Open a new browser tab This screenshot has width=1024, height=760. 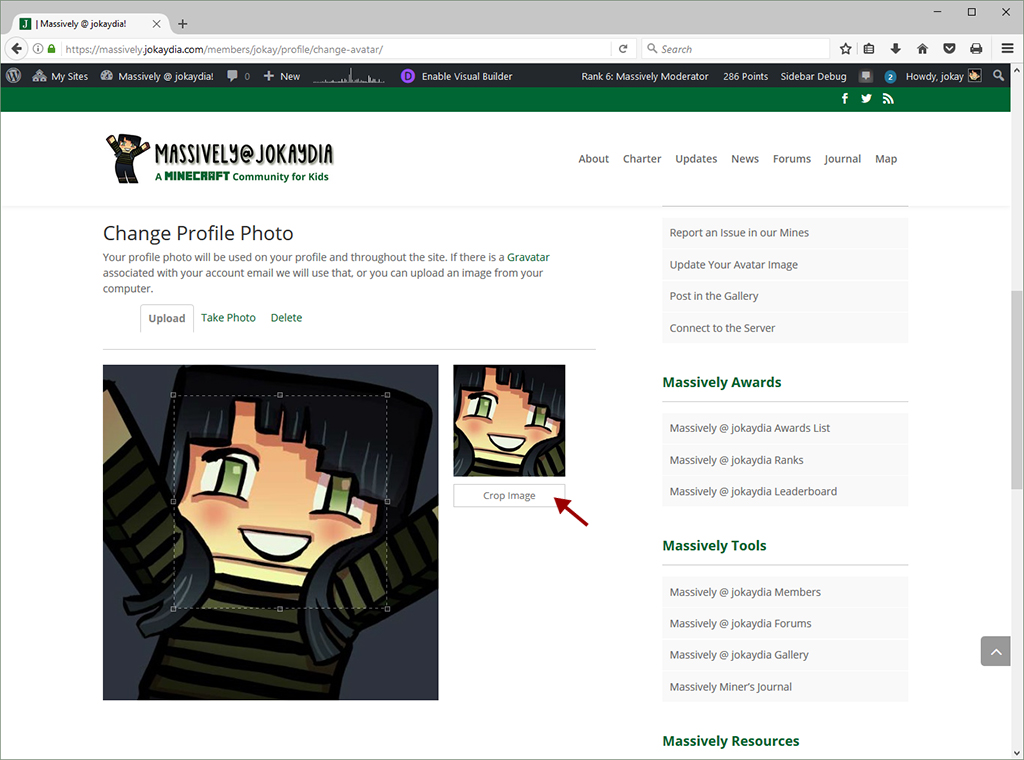(183, 24)
